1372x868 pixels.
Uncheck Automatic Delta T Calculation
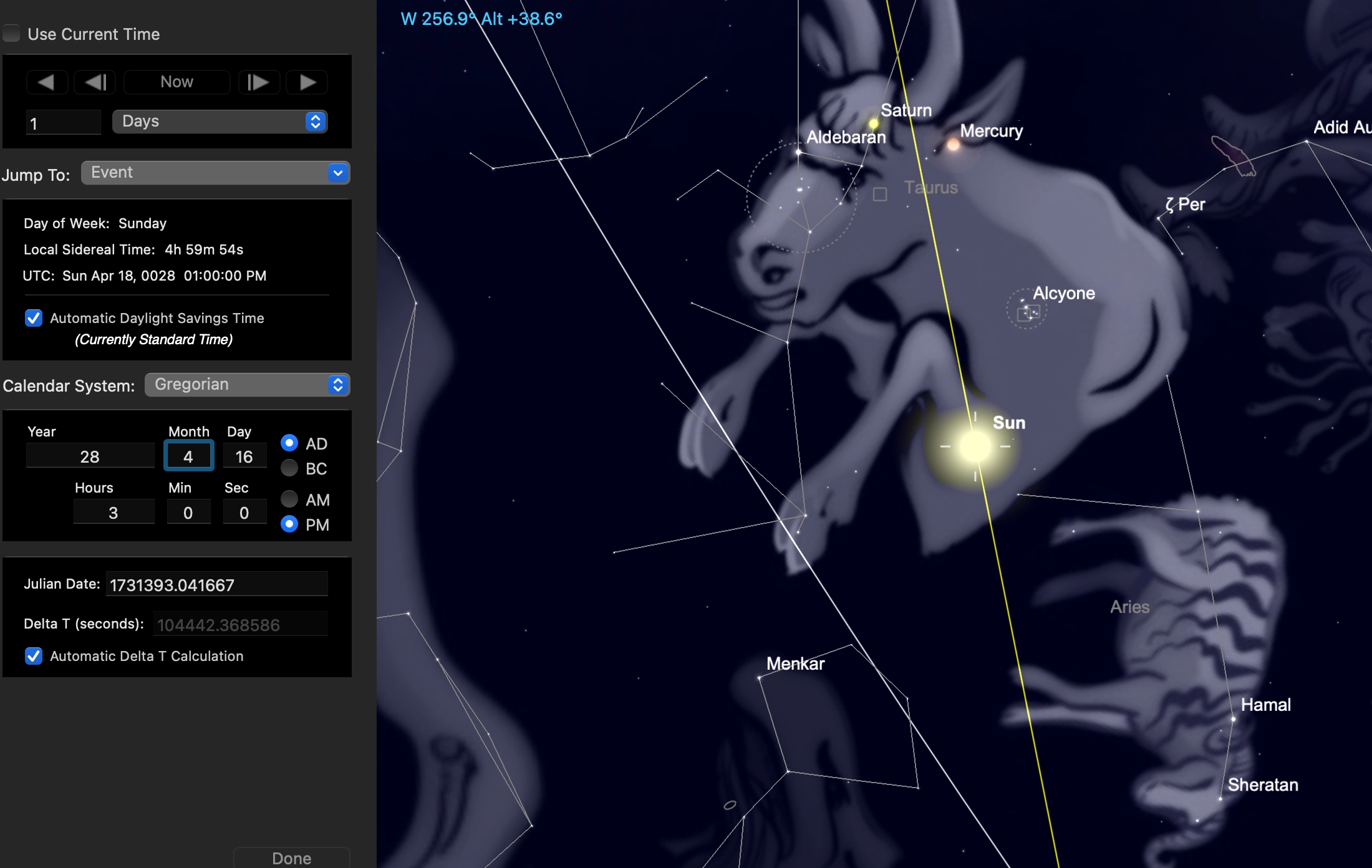[x=34, y=656]
